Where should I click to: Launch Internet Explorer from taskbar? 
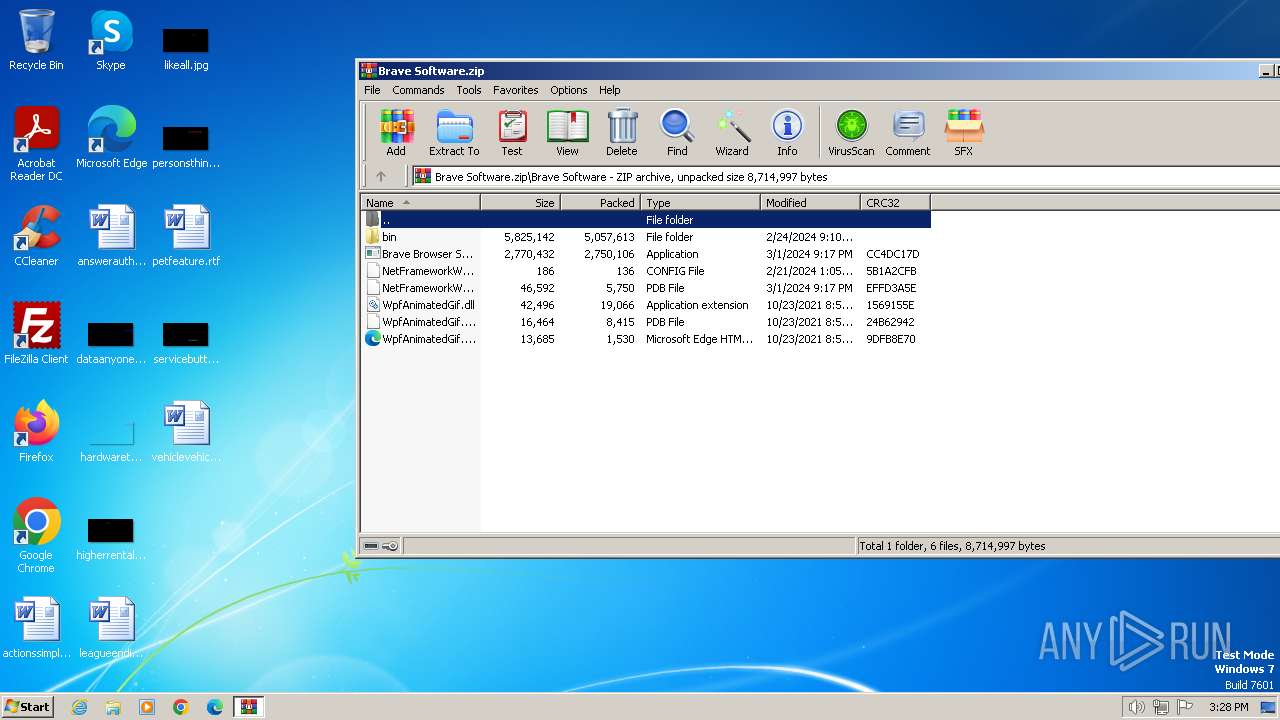point(79,707)
